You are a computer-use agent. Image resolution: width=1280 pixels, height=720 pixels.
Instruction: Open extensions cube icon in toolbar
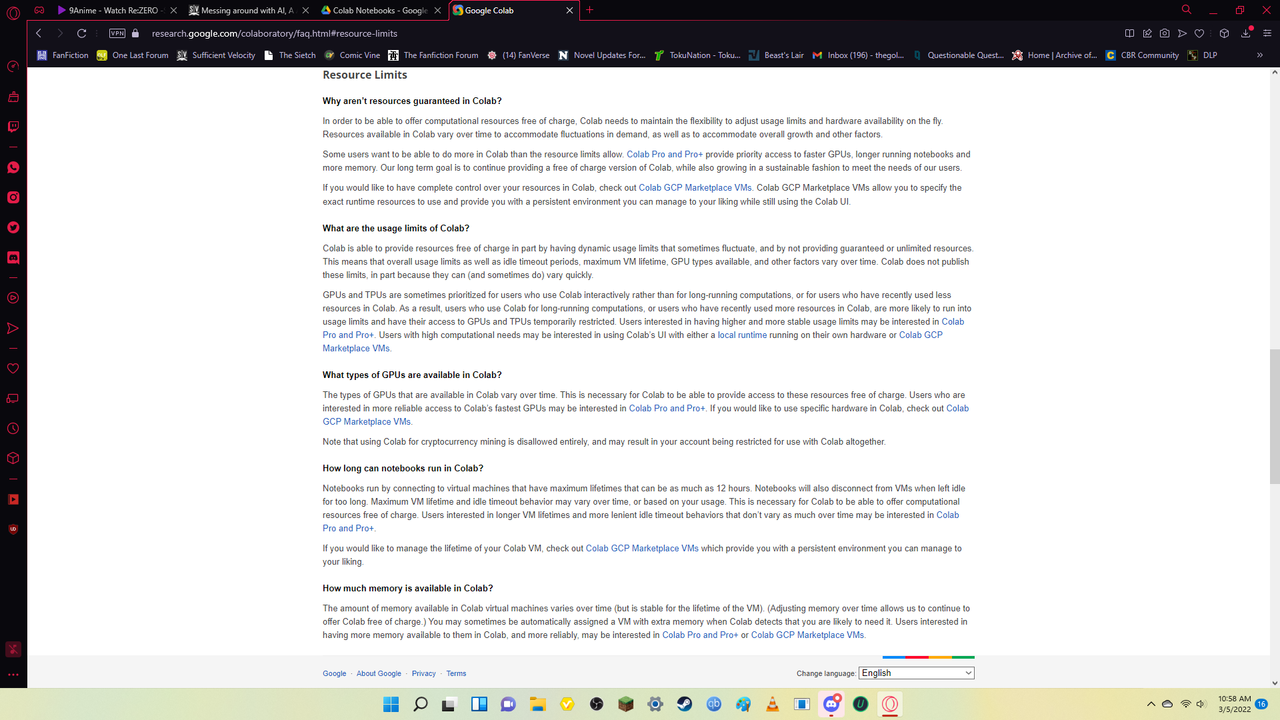[x=1224, y=33]
